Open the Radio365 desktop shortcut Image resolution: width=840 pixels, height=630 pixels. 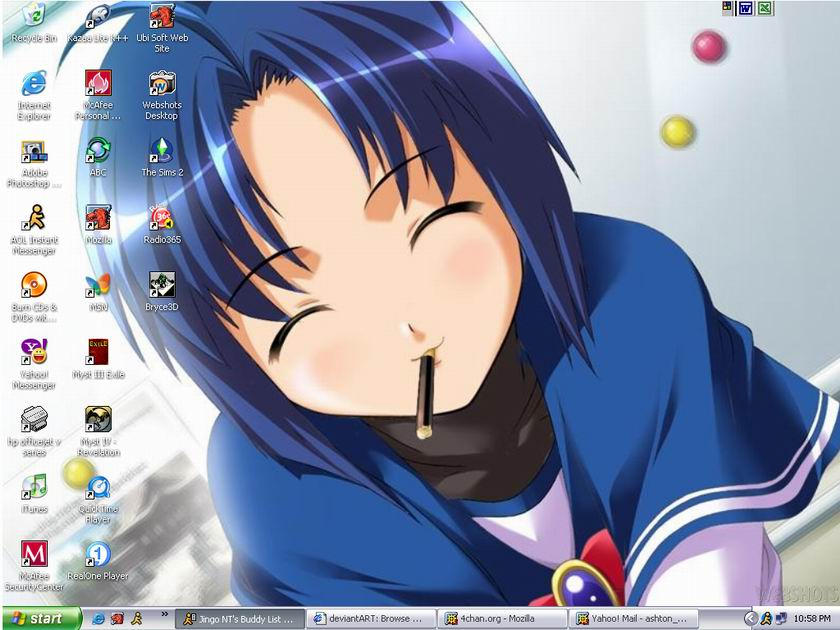coord(162,224)
